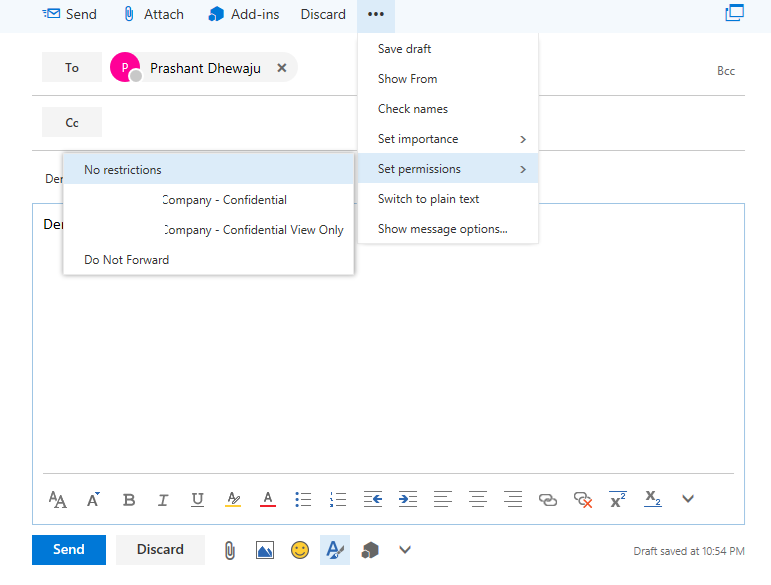Expand more formatting options chevron
771x585 pixels.
pyautogui.click(x=688, y=499)
